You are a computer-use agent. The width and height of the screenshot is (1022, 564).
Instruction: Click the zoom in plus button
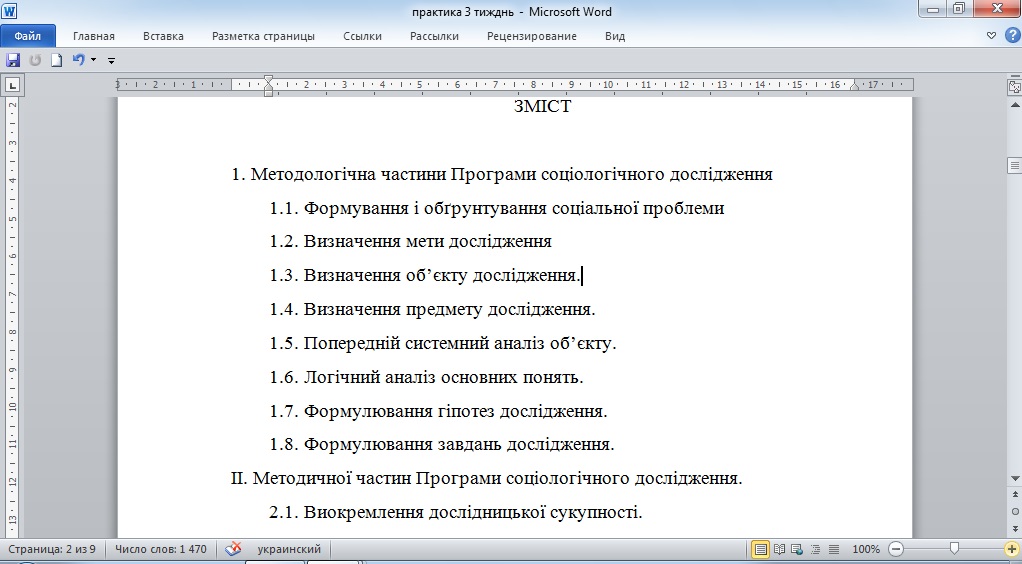(x=1012, y=549)
